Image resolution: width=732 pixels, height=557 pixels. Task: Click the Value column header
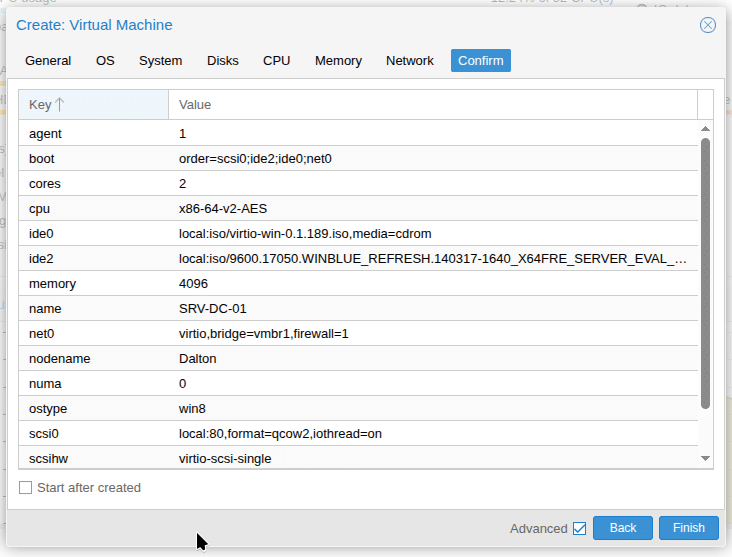pyautogui.click(x=432, y=105)
